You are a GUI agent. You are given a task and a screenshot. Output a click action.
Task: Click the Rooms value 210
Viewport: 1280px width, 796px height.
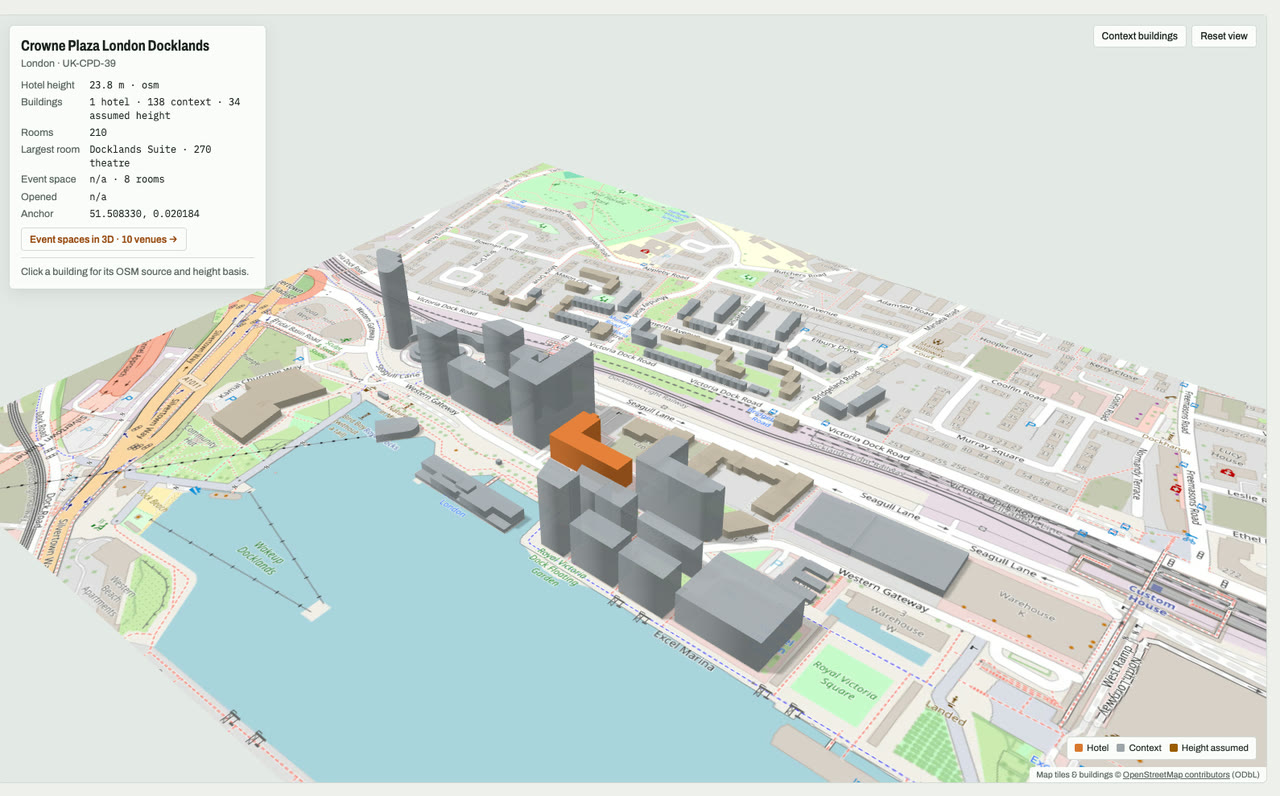click(x=98, y=132)
